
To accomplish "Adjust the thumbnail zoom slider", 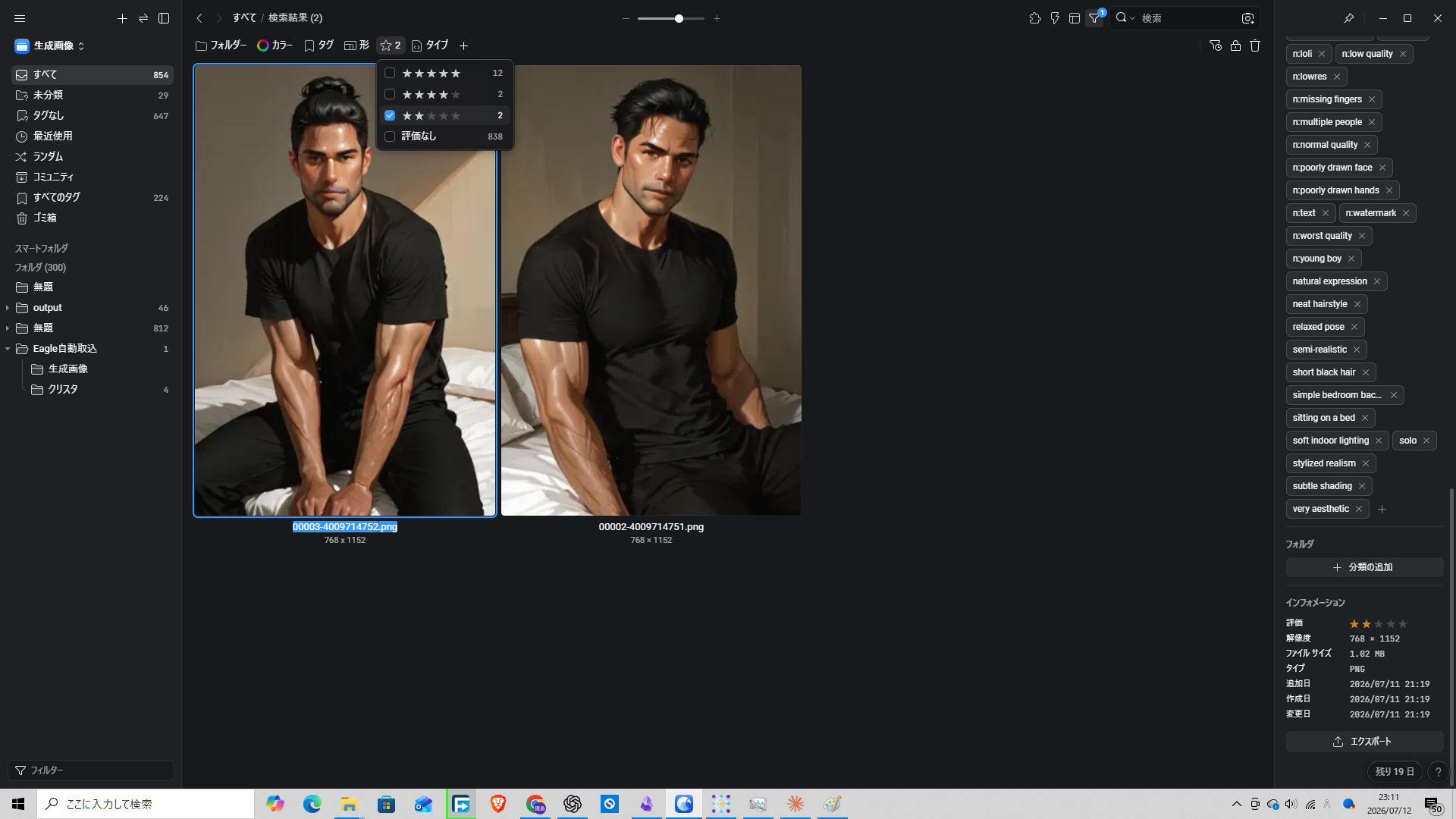I will click(x=679, y=18).
